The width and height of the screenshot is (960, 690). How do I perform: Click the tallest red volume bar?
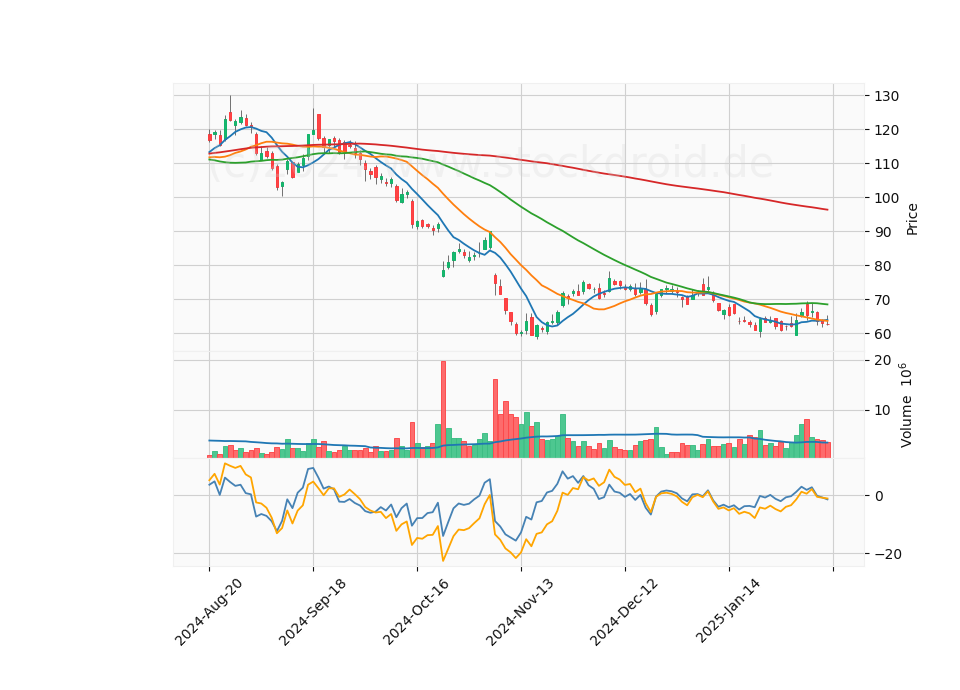pos(443,409)
